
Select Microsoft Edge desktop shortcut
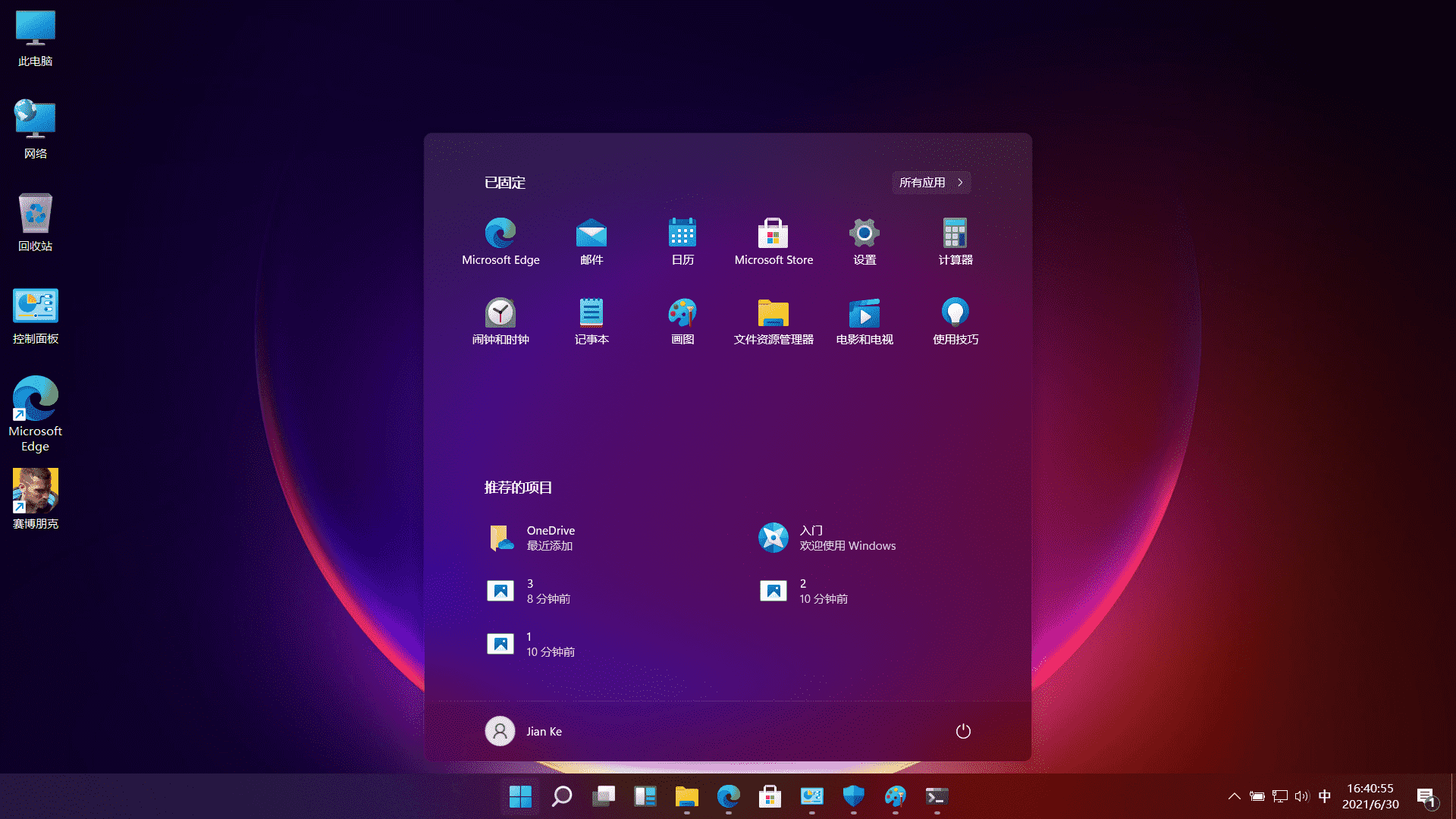(x=36, y=414)
